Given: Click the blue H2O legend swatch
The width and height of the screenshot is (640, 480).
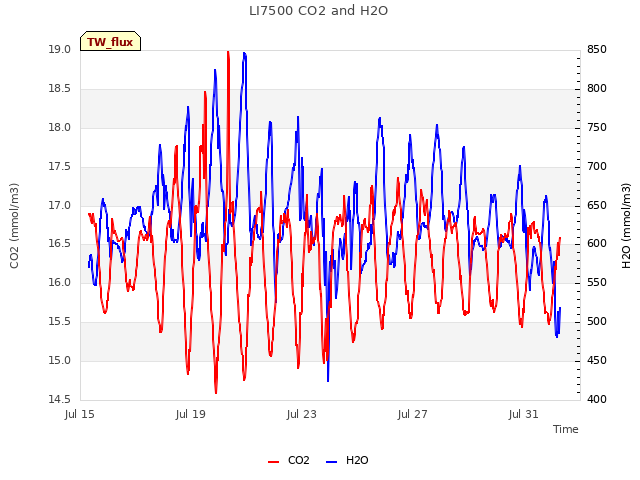Looking at the screenshot, I should coord(331,462).
